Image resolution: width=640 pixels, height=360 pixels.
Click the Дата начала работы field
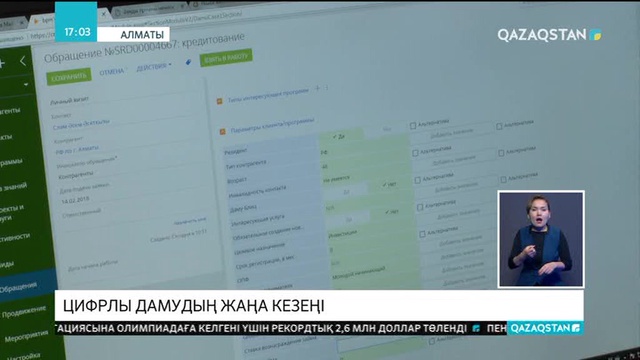click(93, 264)
